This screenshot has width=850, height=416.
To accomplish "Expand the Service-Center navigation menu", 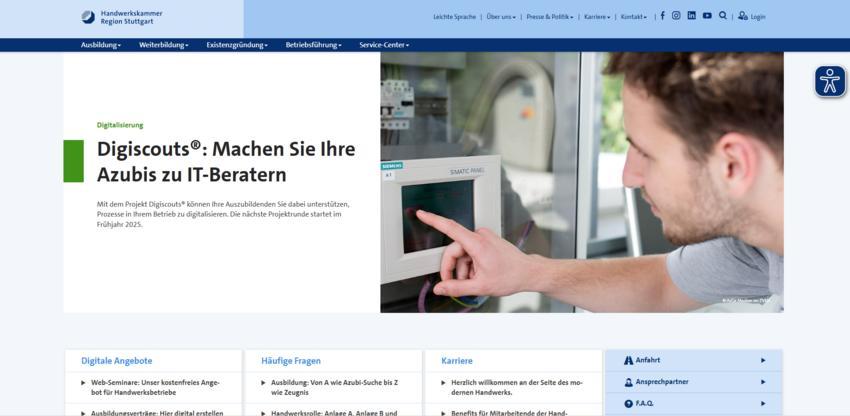I will click(x=384, y=45).
